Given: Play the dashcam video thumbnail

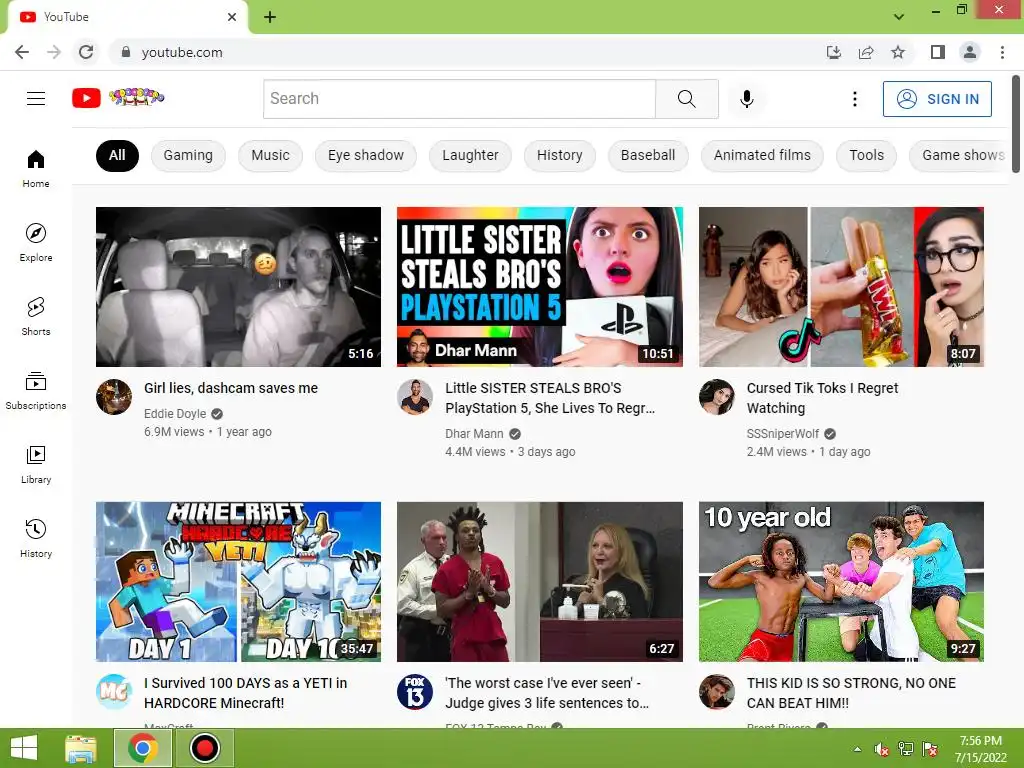Looking at the screenshot, I should [238, 287].
